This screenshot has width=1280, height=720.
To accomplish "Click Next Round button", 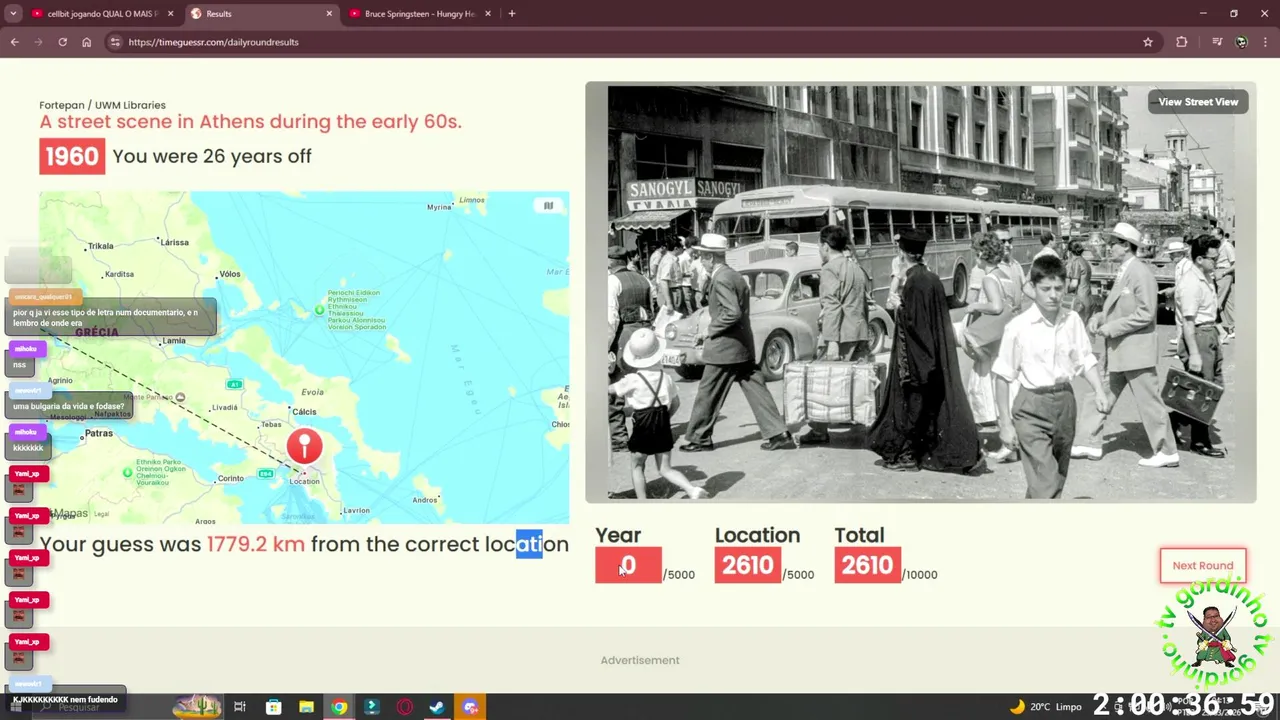I will point(1203,565).
